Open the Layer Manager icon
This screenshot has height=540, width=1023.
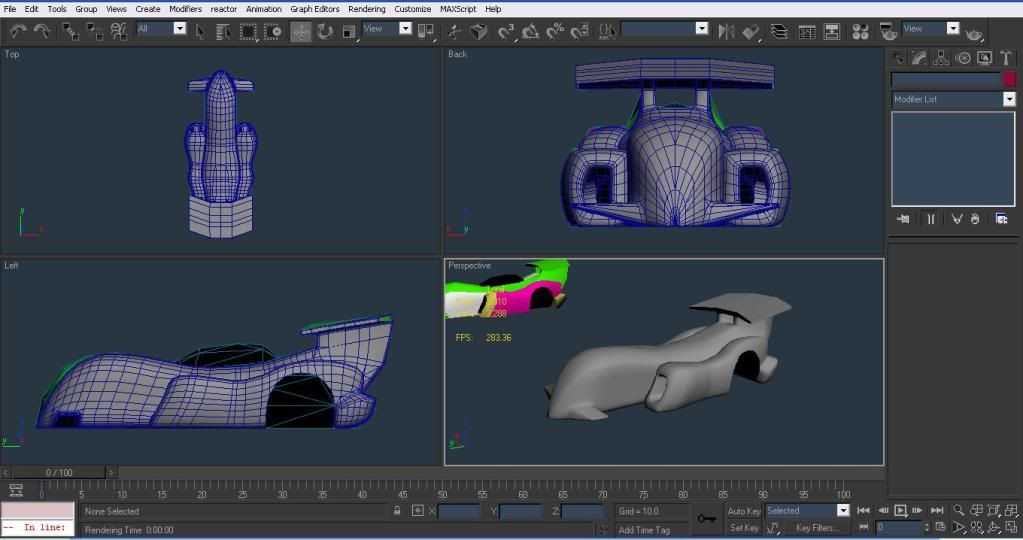[779, 31]
